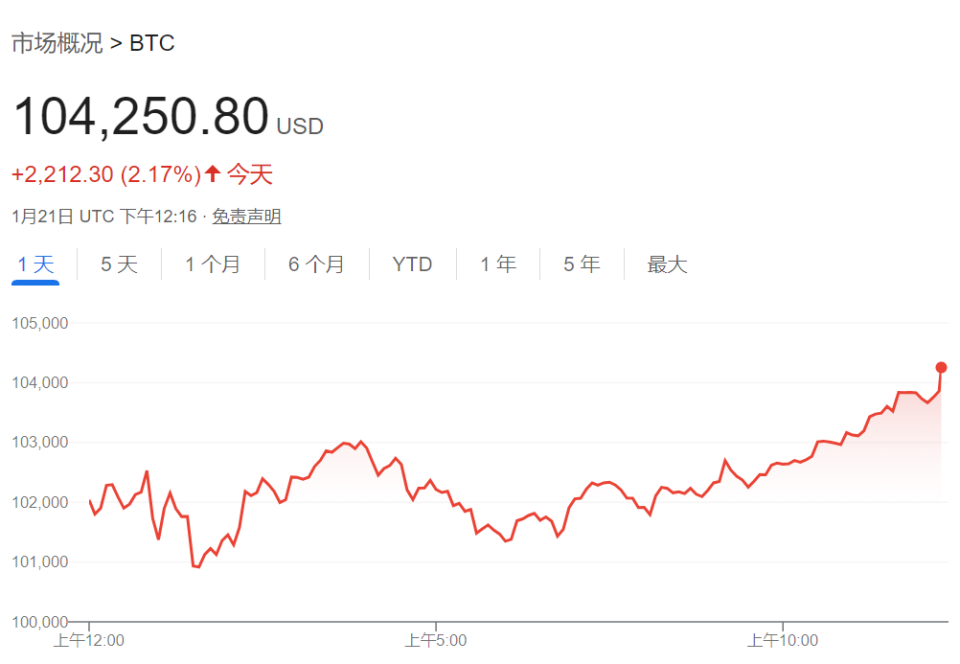960x664 pixels.
Task: Go to 市场概况 breadcrumb link
Action: click(57, 43)
